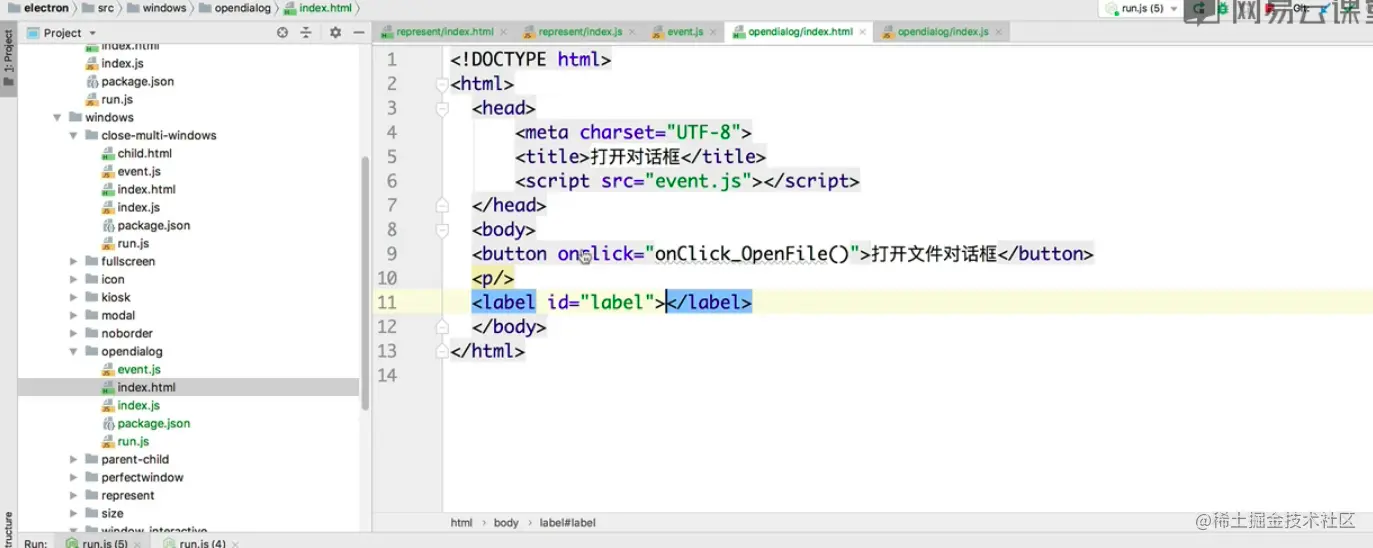This screenshot has height=548, width=1373.
Task: Collapse the close-multi-windows folder
Action: tap(74, 135)
